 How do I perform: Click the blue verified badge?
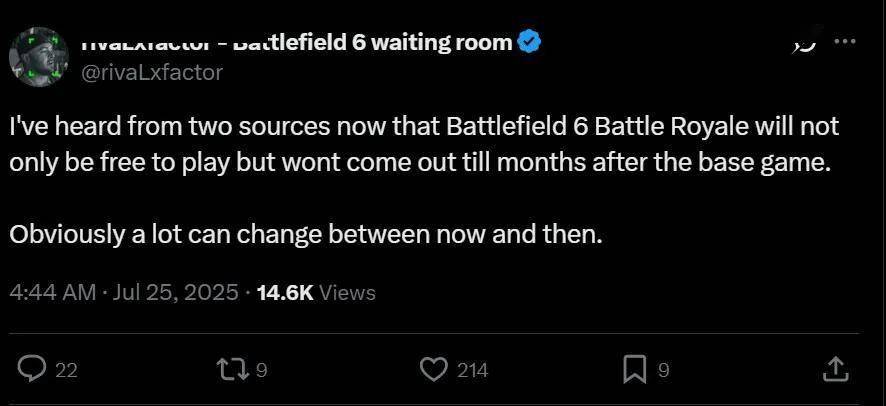[x=531, y=42]
